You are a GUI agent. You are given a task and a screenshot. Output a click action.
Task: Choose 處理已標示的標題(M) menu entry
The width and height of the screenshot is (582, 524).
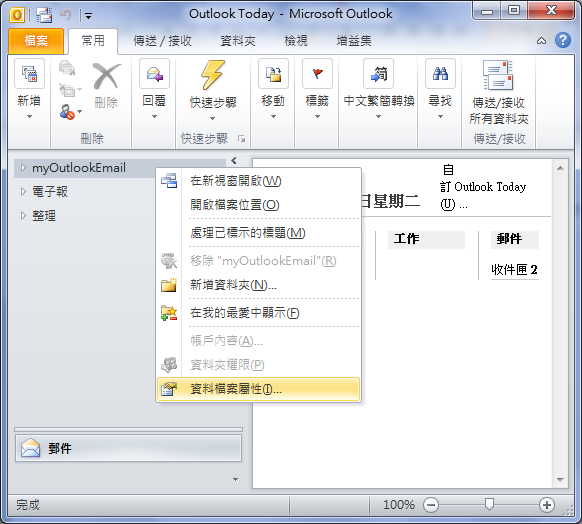[x=258, y=233]
